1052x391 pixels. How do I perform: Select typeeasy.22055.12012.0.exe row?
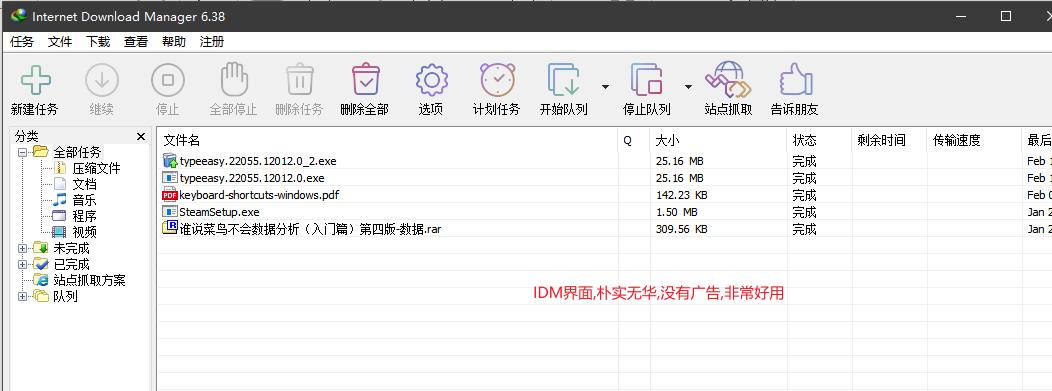coord(604,178)
